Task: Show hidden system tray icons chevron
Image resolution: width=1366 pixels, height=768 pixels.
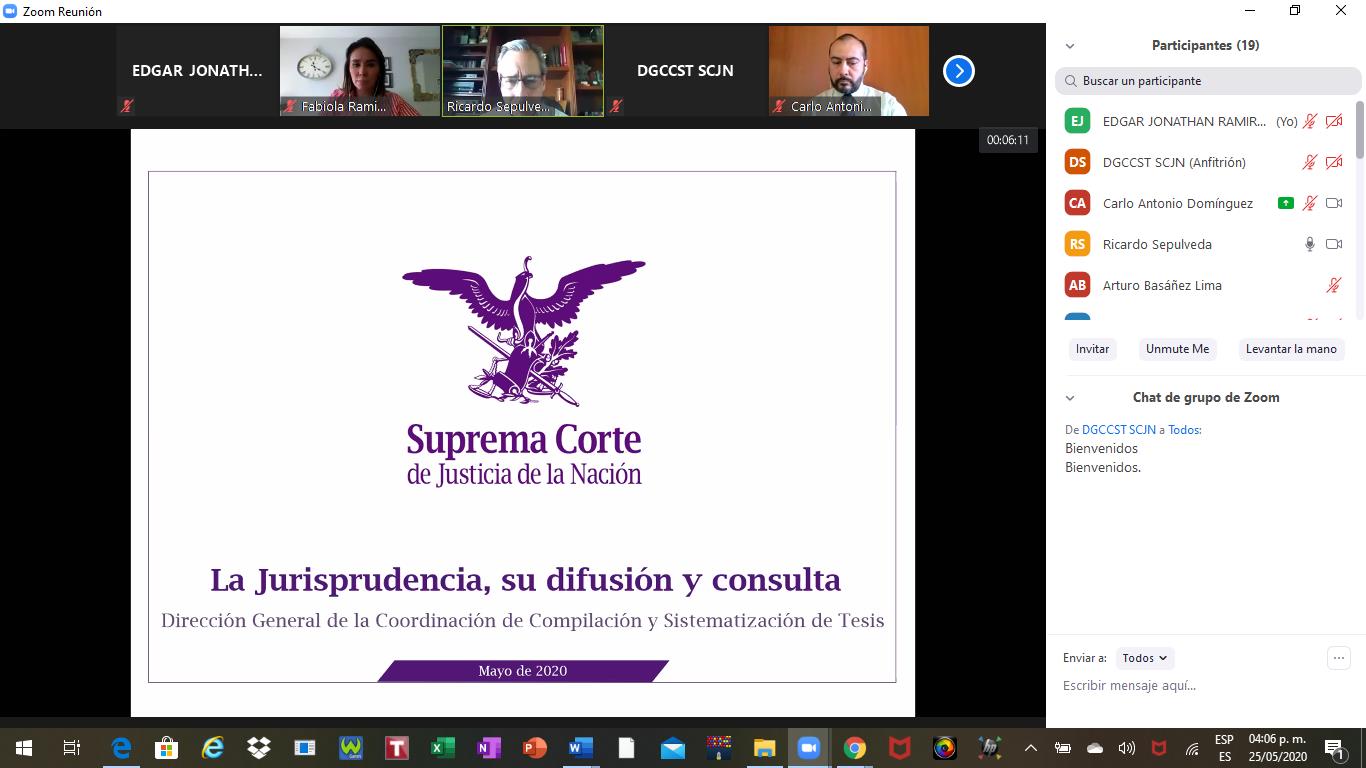Action: pyautogui.click(x=1031, y=748)
